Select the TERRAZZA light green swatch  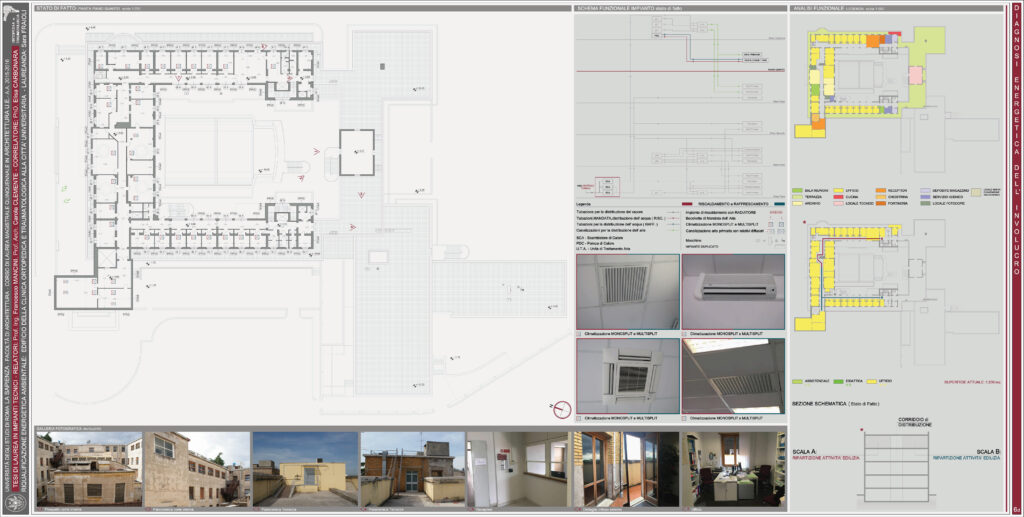(797, 196)
